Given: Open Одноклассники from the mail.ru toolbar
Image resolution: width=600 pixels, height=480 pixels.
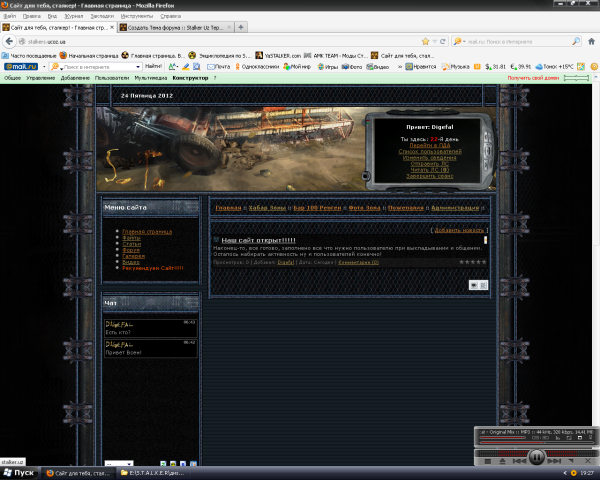Looking at the screenshot, I should 257,67.
